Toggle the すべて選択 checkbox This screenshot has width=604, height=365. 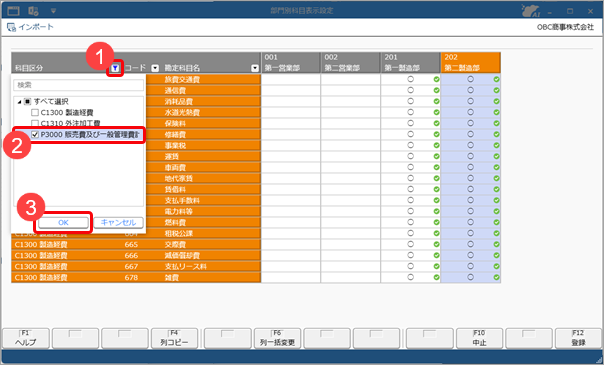pyautogui.click(x=27, y=102)
